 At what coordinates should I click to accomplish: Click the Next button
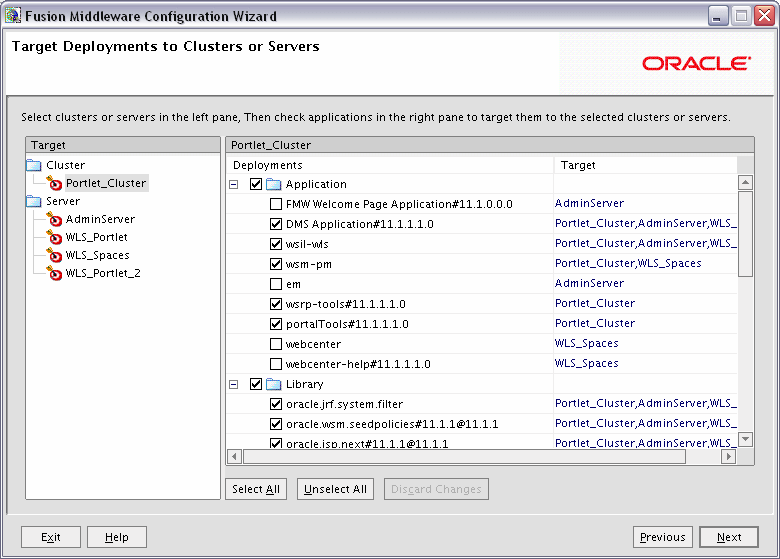click(x=729, y=537)
